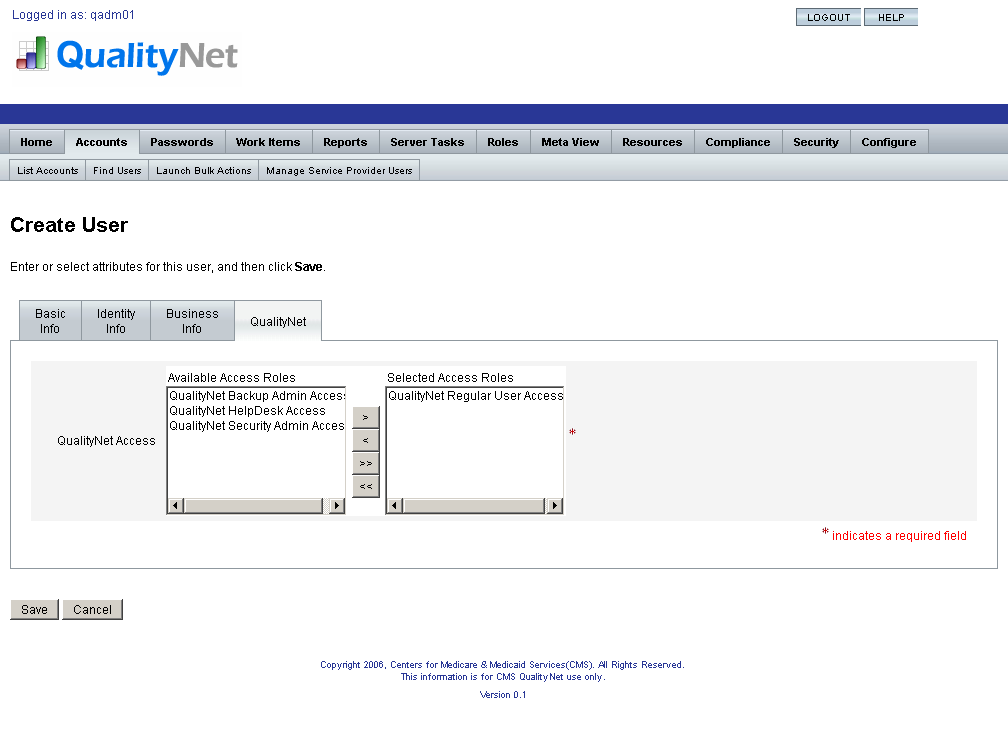Click 'indicates a required field' note
The height and width of the screenshot is (731, 1008).
pyautogui.click(x=899, y=536)
